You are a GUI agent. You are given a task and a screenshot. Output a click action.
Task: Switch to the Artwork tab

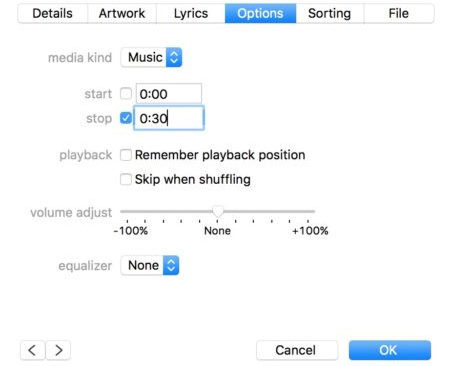click(x=122, y=13)
